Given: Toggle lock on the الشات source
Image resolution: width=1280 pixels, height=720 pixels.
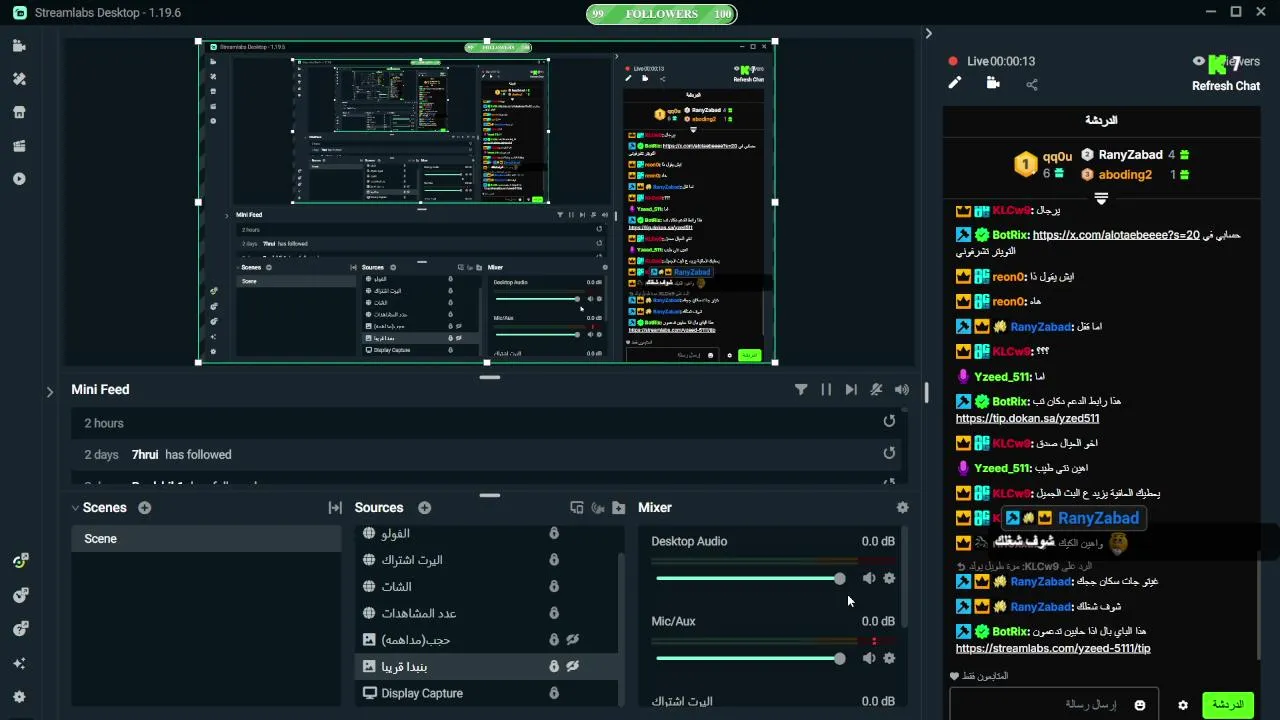Looking at the screenshot, I should (x=554, y=586).
